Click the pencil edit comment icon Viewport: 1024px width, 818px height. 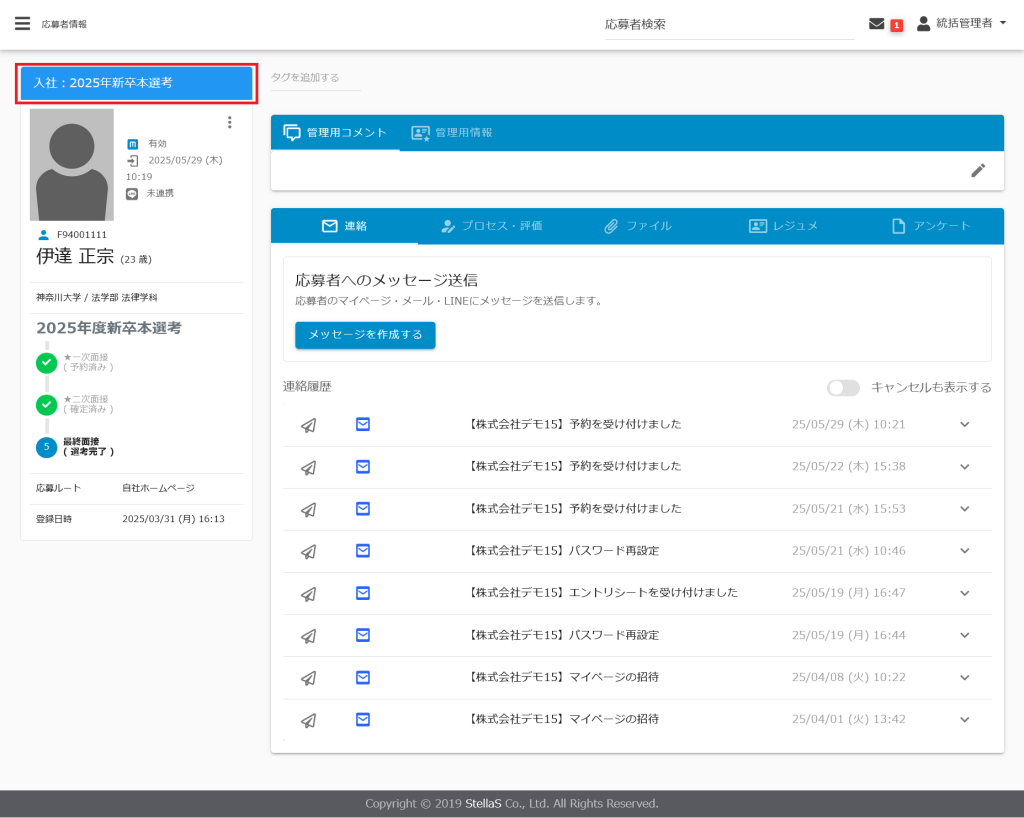click(978, 170)
